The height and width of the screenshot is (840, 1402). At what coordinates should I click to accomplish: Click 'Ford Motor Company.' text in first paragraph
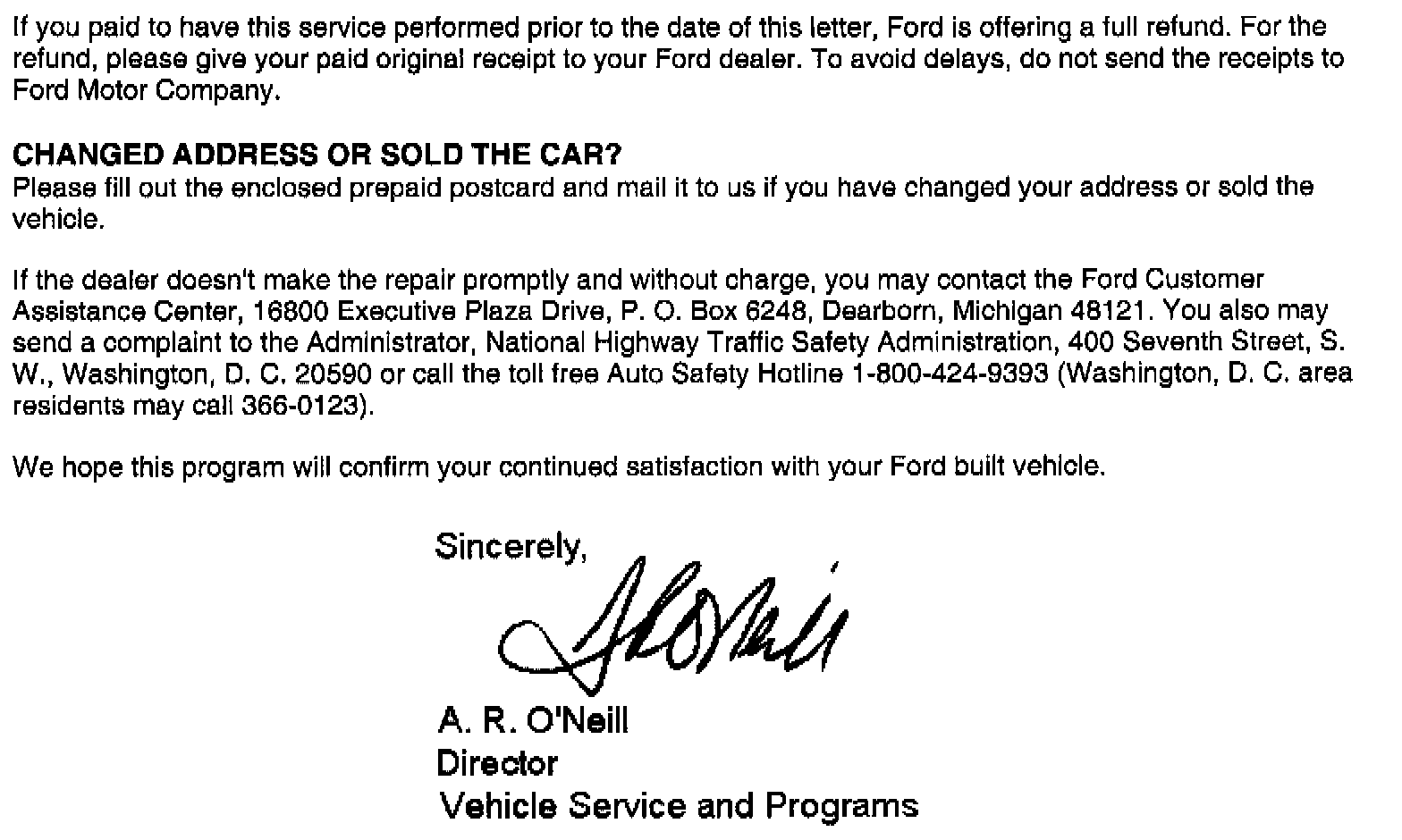click(x=146, y=91)
